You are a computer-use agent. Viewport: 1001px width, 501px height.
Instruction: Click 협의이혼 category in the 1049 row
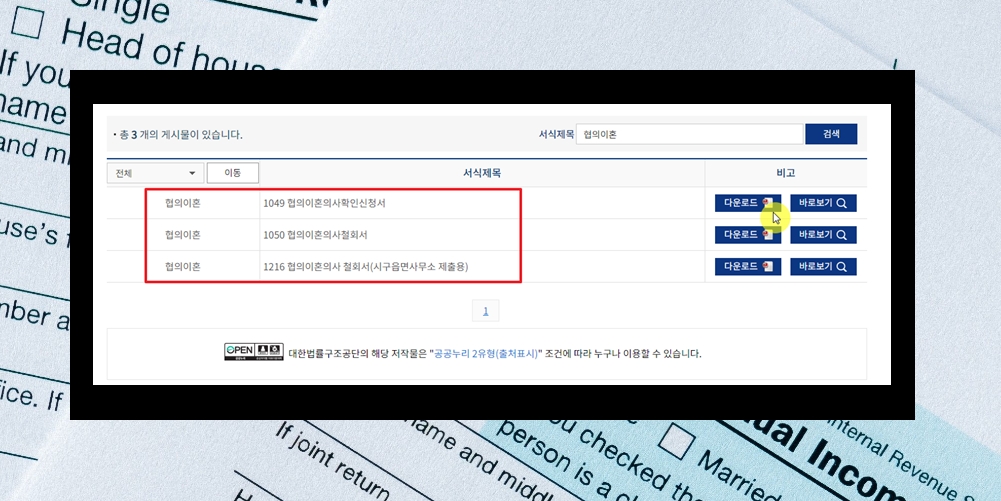(183, 203)
